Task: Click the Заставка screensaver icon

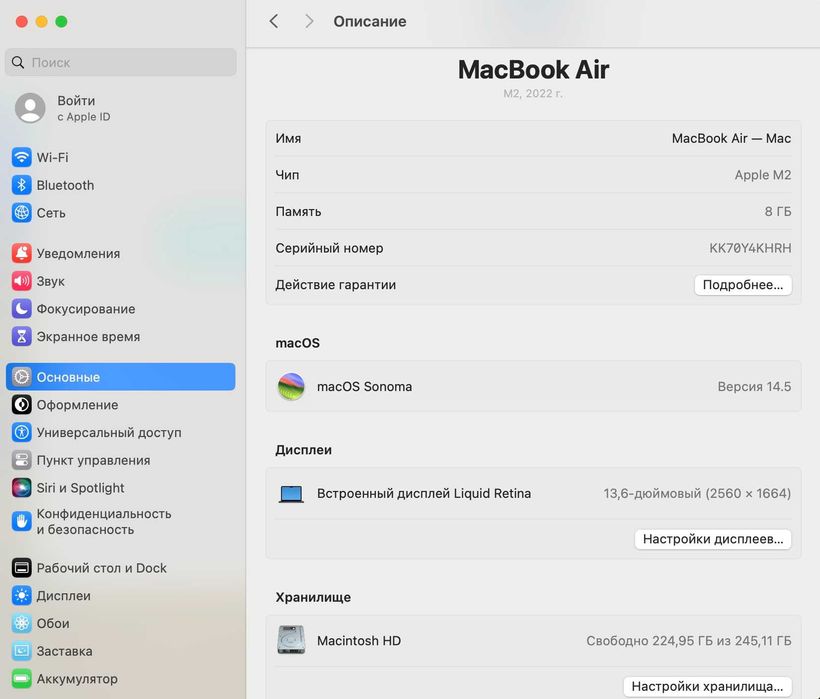Action: 21,651
